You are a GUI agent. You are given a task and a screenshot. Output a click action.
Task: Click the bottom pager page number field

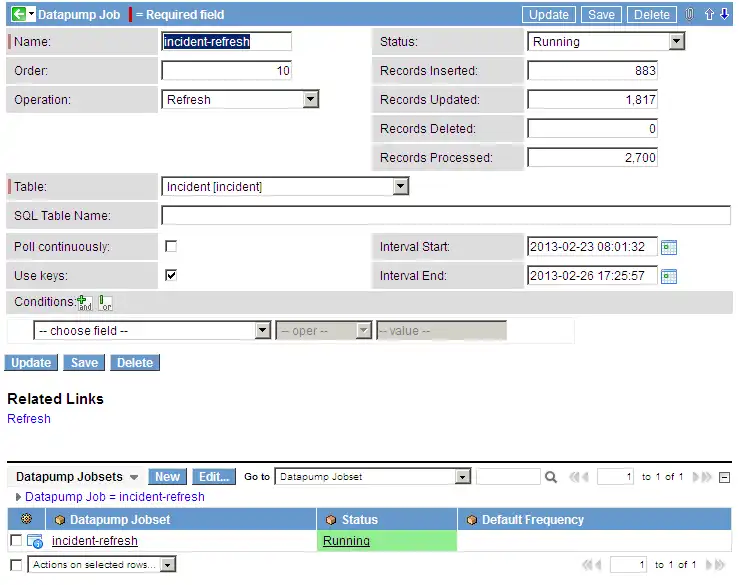pyautogui.click(x=628, y=565)
